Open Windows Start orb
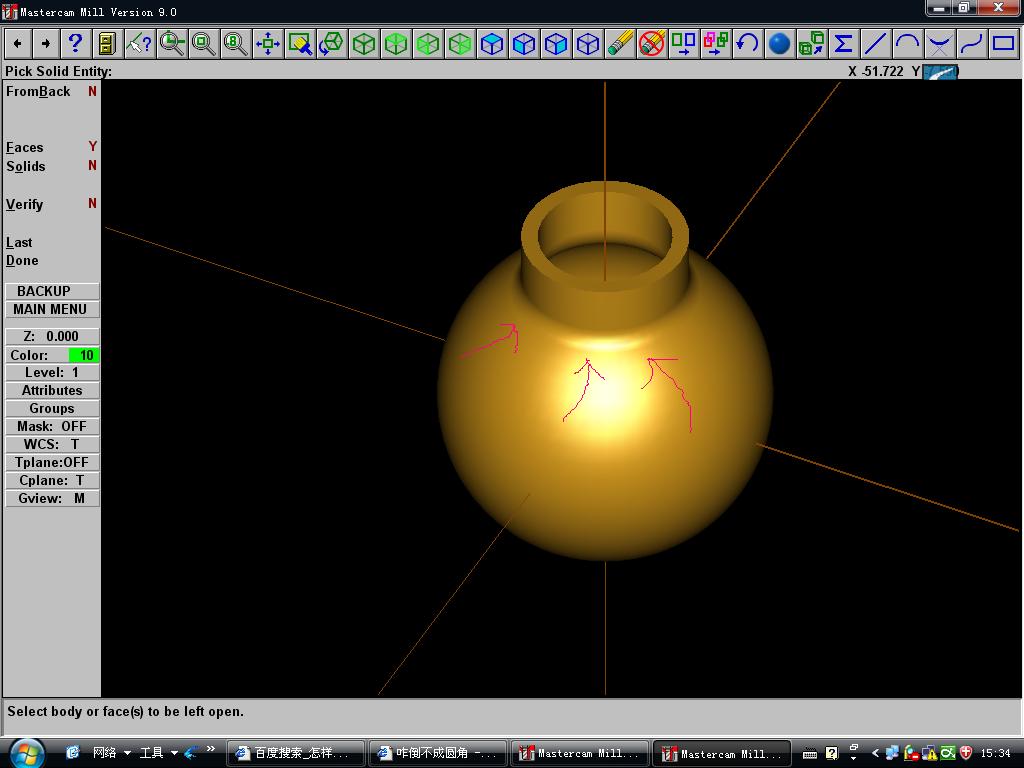 (27, 753)
